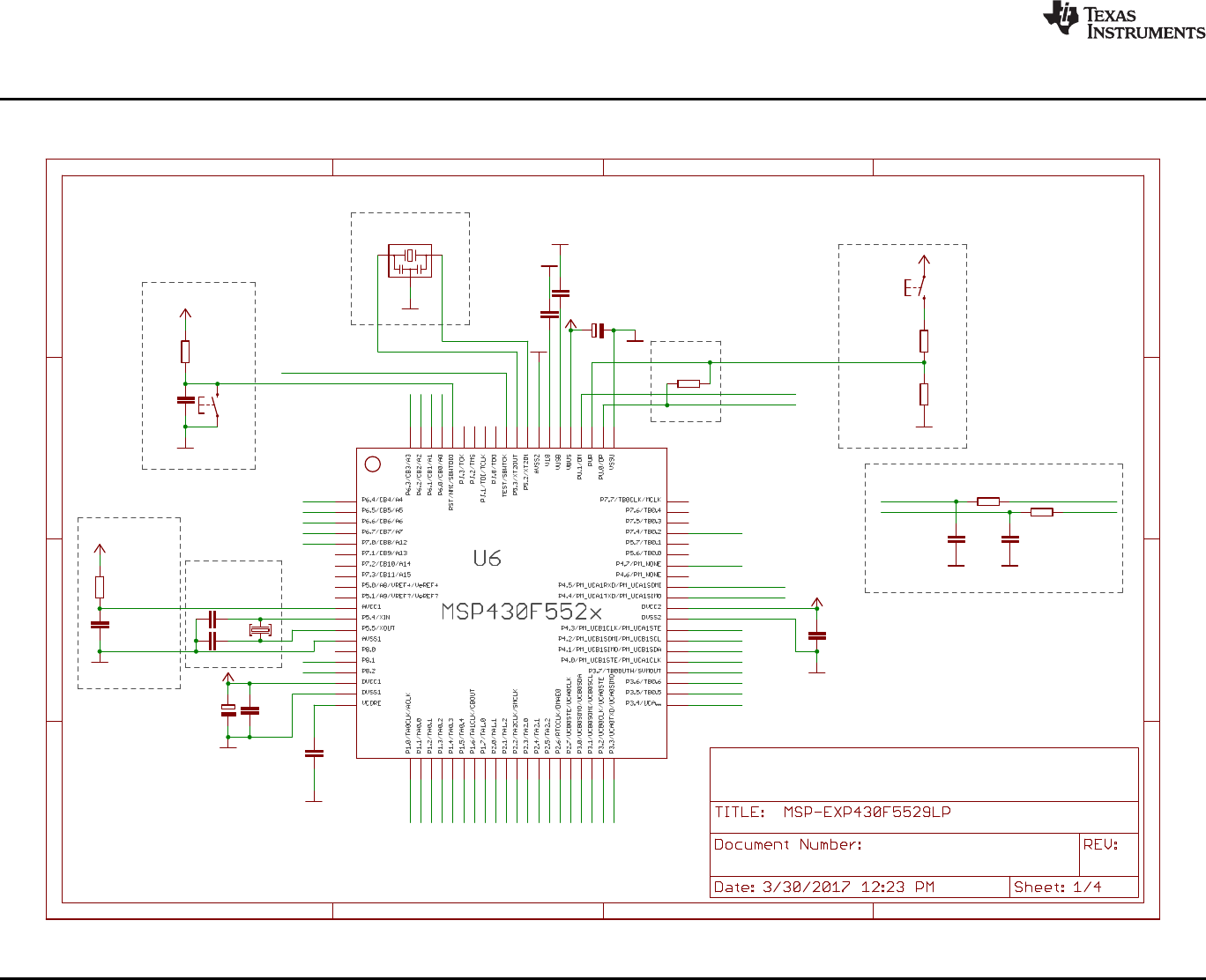Screen dimensions: 1206x980
Task: Select the U6 component designator
Action: click(x=487, y=558)
